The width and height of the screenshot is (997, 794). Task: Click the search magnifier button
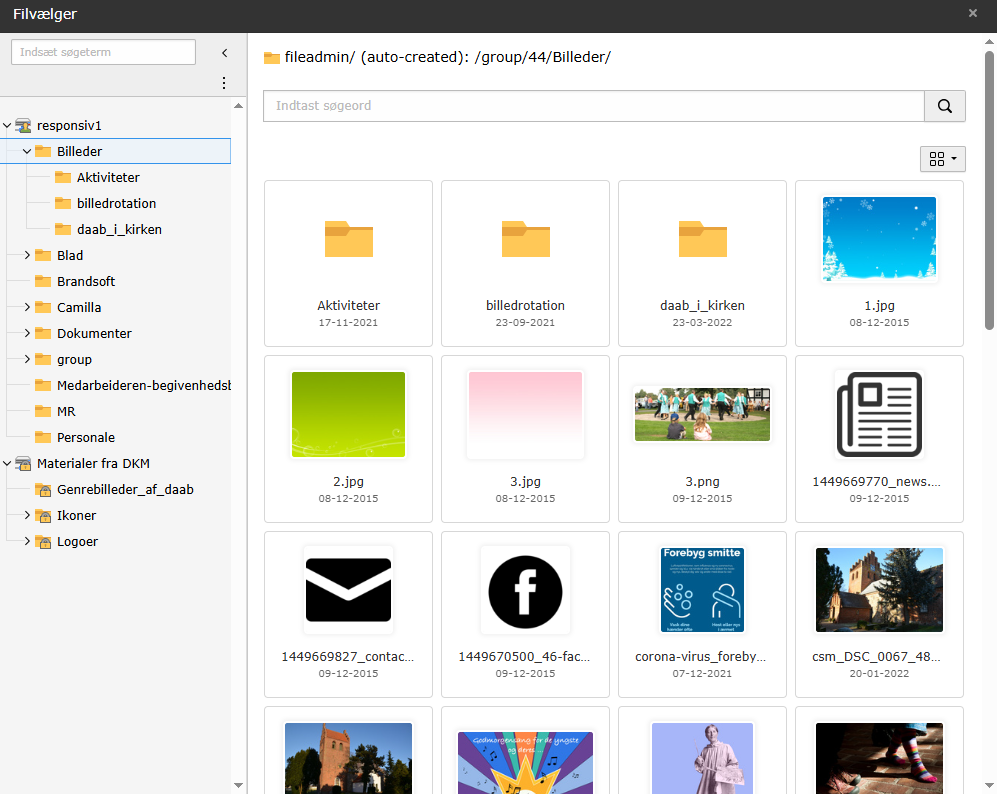[x=944, y=106]
